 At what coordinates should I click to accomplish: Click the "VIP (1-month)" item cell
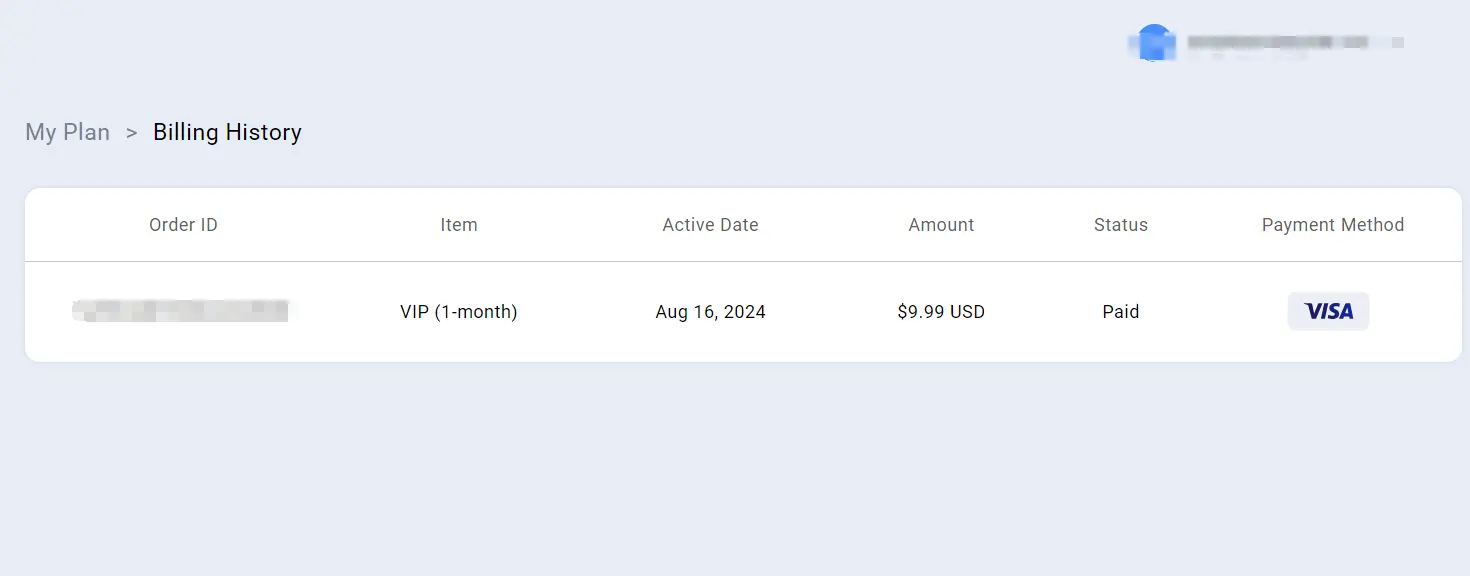459,311
